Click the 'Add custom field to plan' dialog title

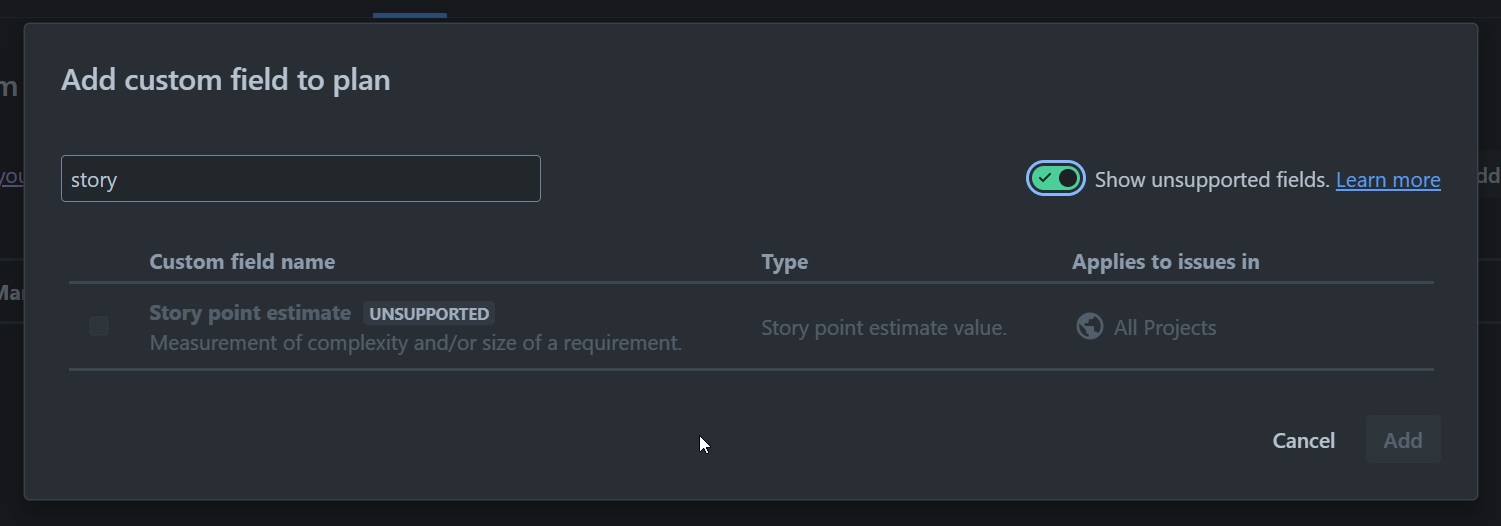(226, 80)
